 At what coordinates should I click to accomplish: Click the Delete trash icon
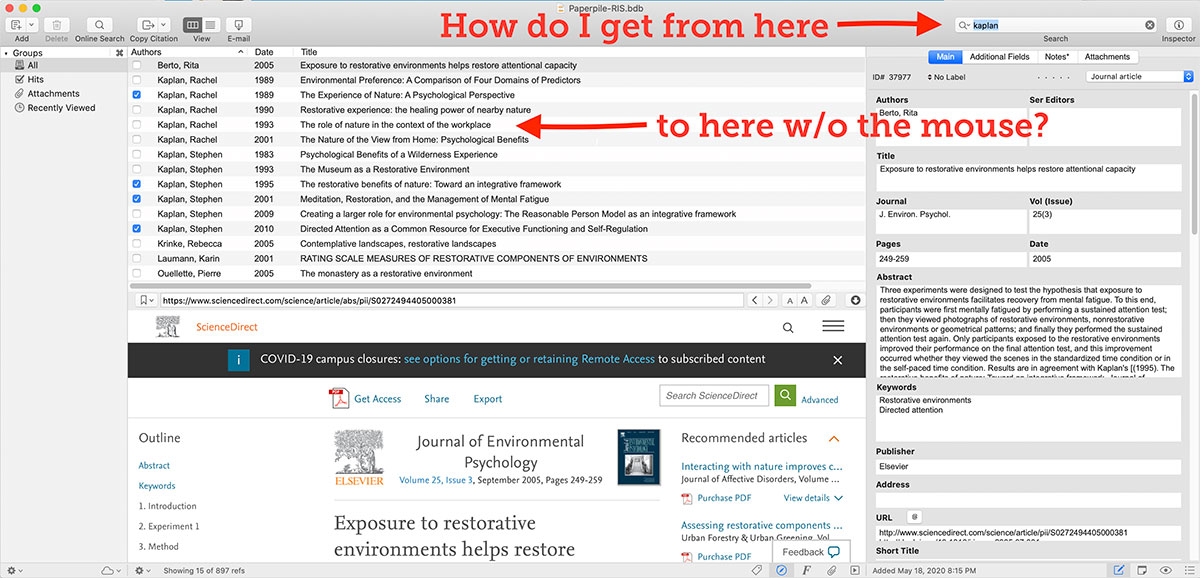click(57, 25)
